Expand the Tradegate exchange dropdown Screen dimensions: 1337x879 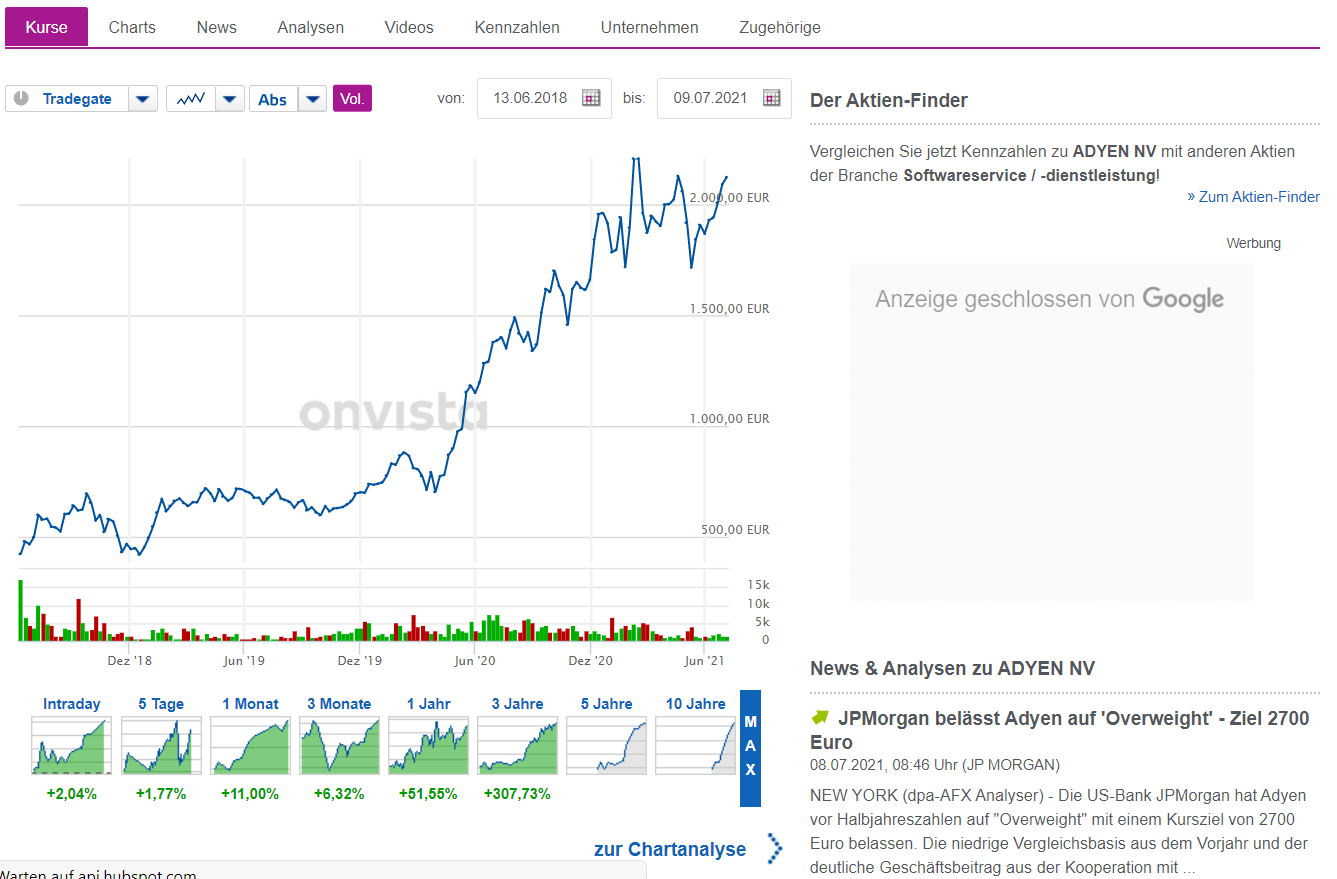click(x=143, y=98)
